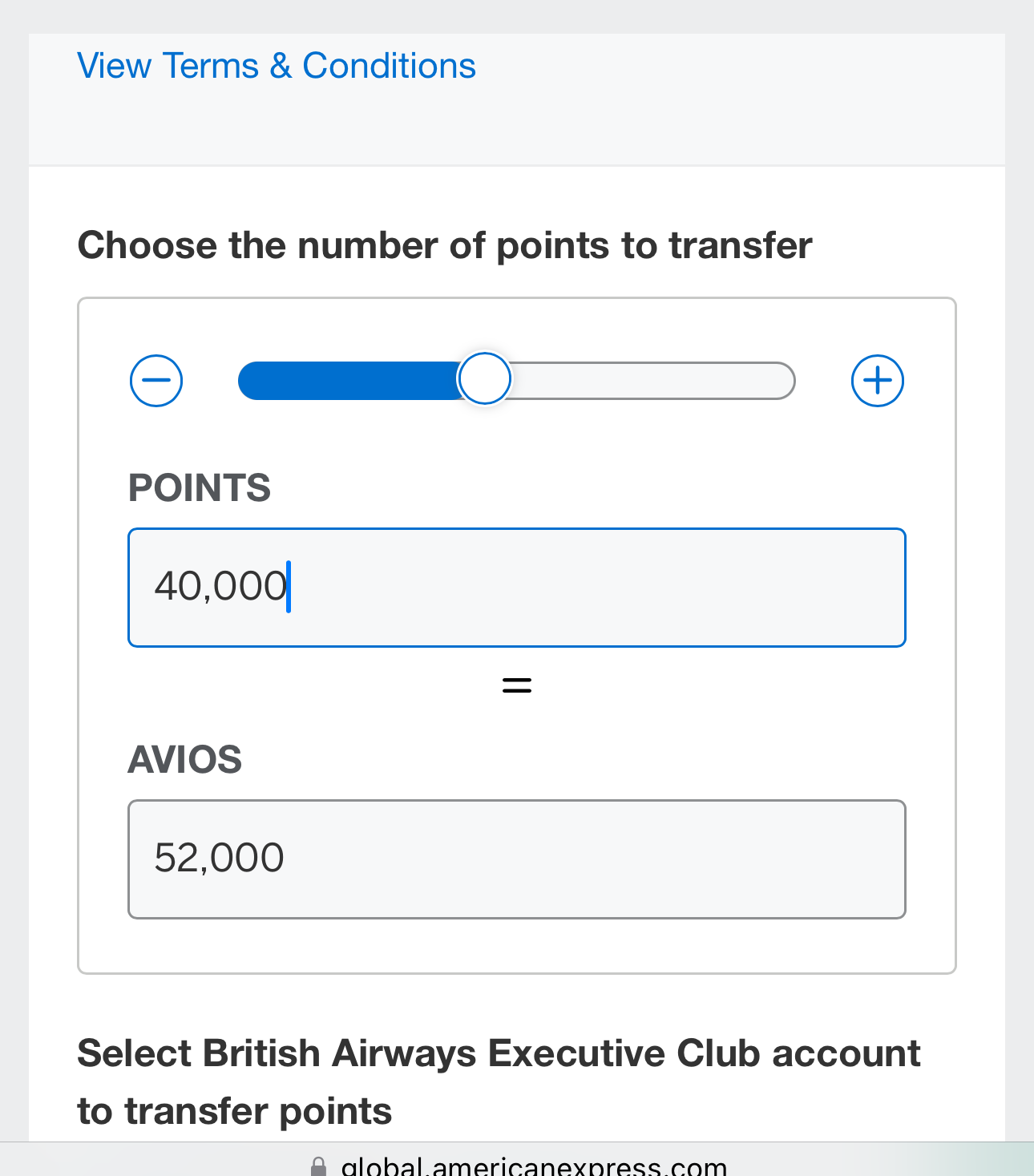The height and width of the screenshot is (1176, 1034).
Task: Click the AVIOS label
Action: coord(185,759)
